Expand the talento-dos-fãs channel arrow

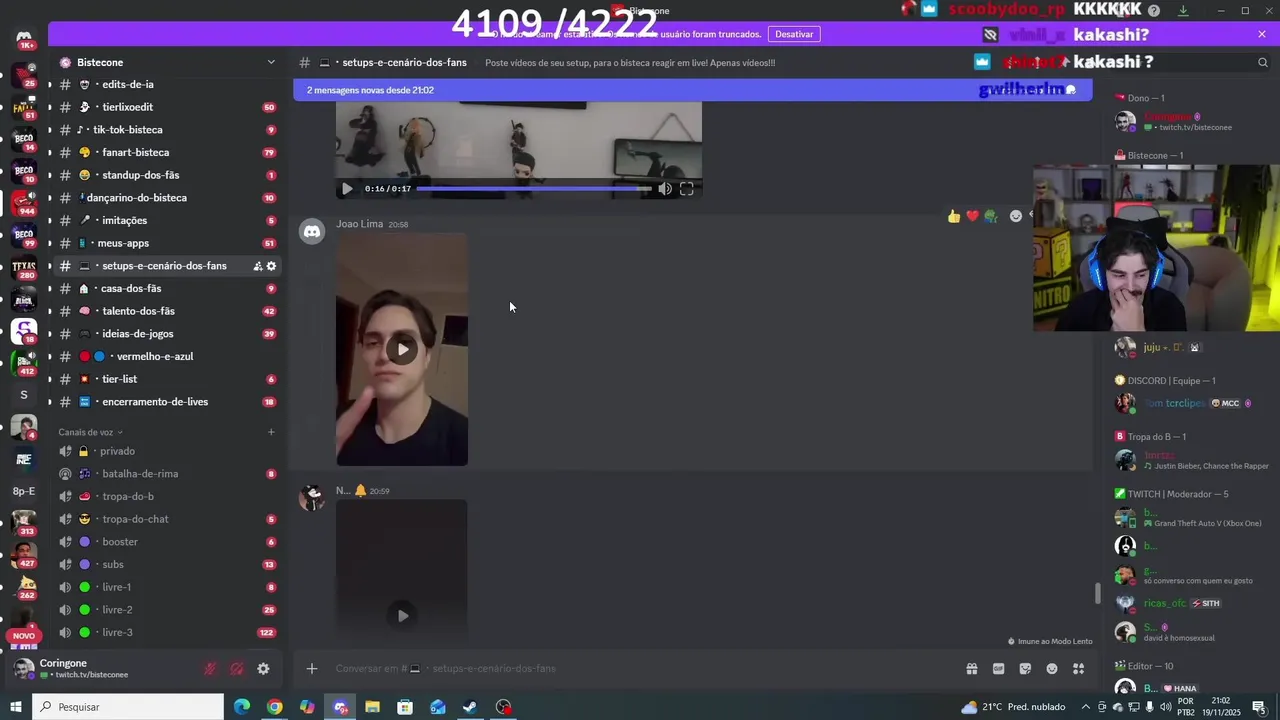[49, 311]
